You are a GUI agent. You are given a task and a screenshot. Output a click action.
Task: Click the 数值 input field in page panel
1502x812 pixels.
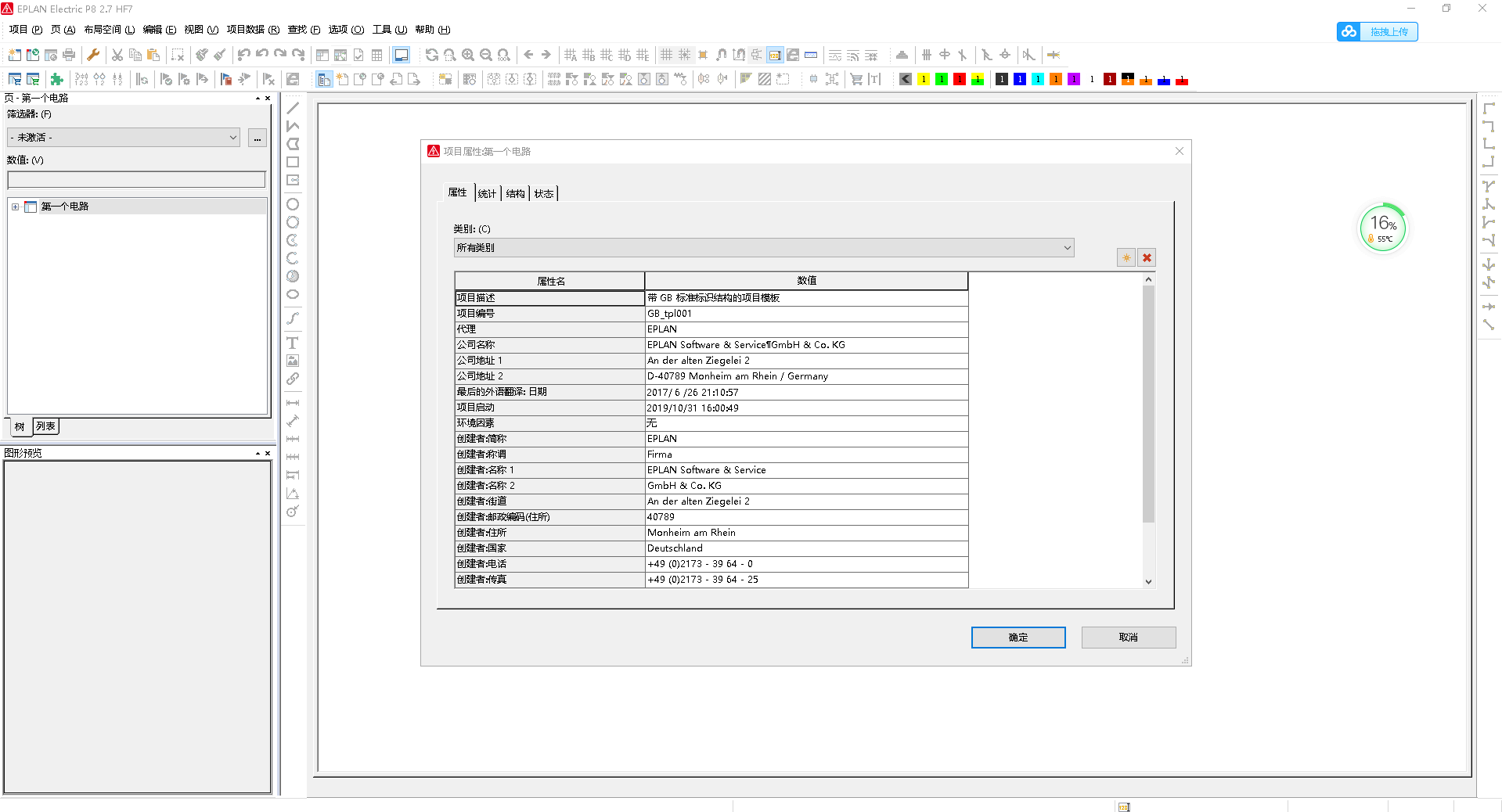[x=136, y=180]
